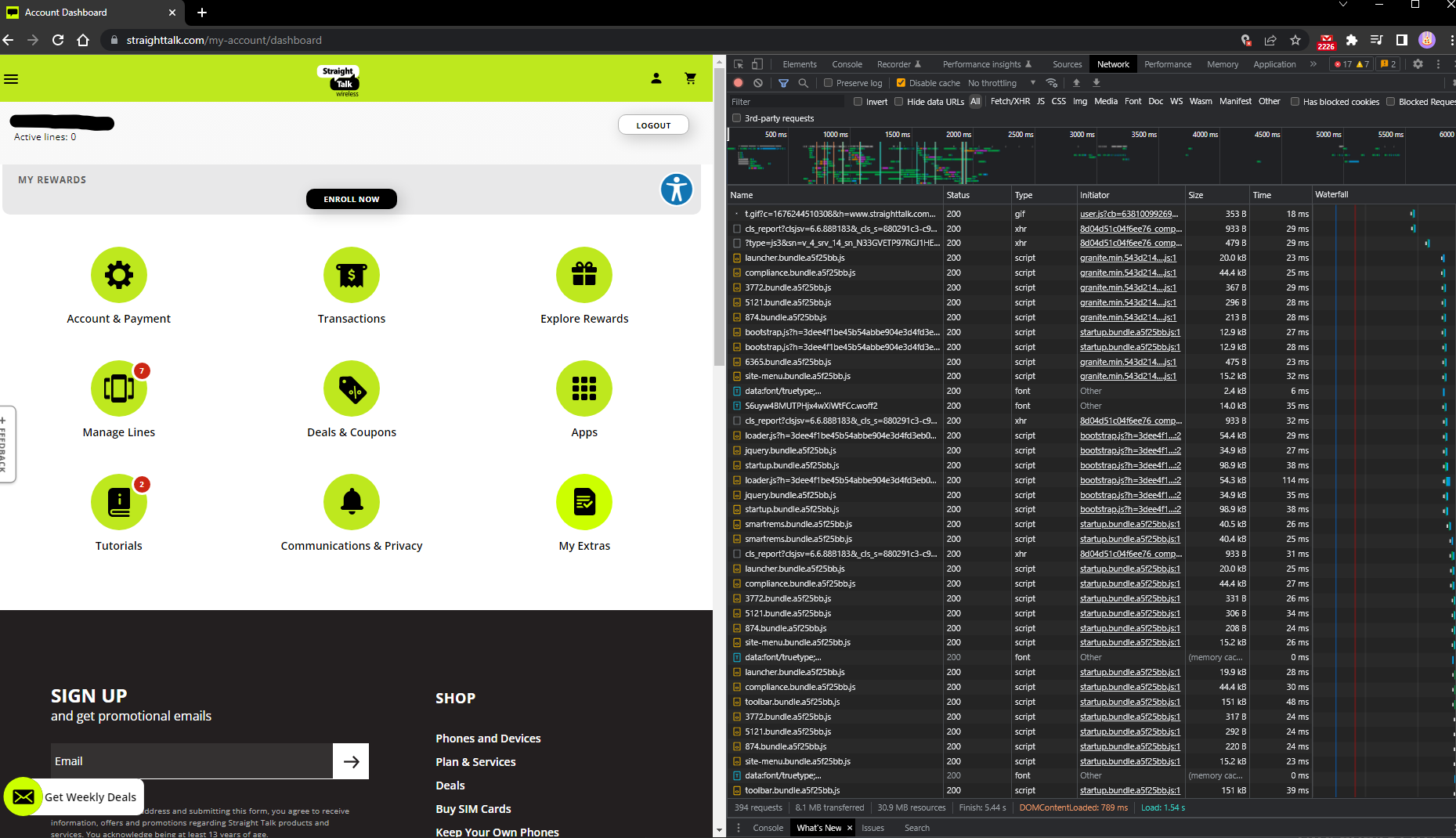Open the drawer three-dot menu beside Console
Screen dimensions: 1456x838
738,828
